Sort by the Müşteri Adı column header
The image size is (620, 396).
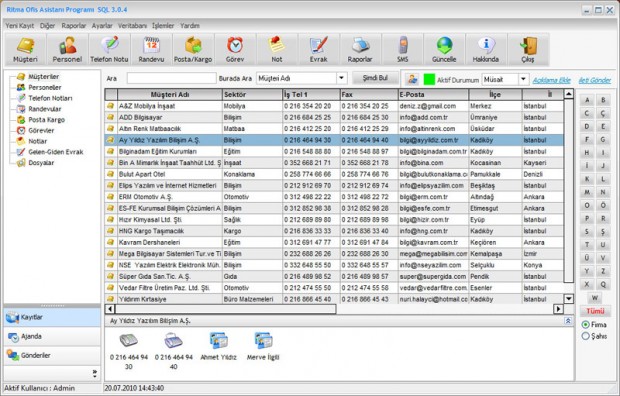pos(170,95)
